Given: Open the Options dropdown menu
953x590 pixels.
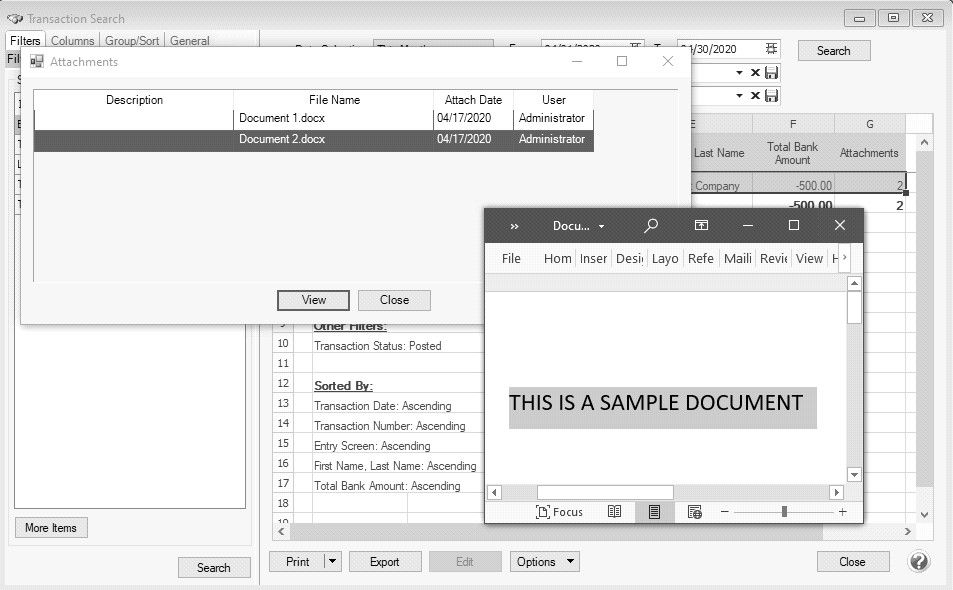Looking at the screenshot, I should point(544,562).
